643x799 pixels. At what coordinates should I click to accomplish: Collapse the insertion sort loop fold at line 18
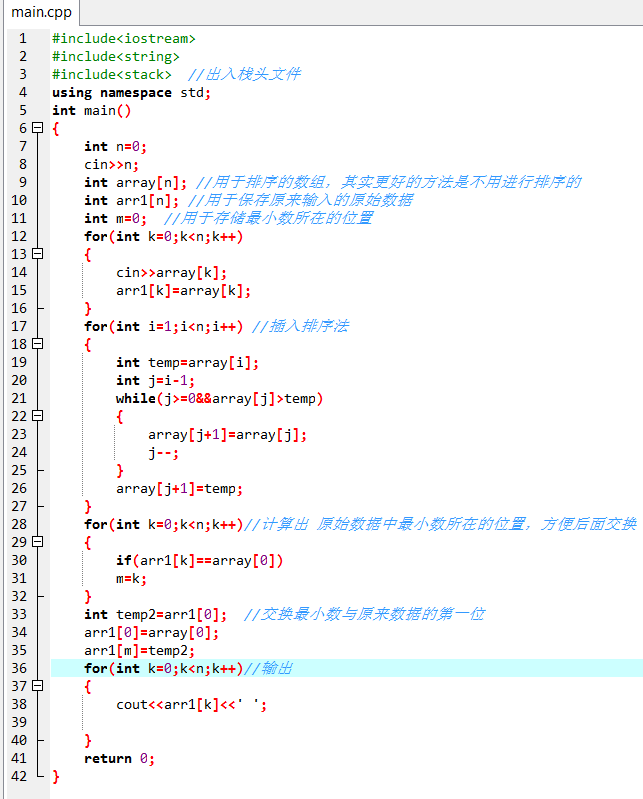(x=38, y=344)
